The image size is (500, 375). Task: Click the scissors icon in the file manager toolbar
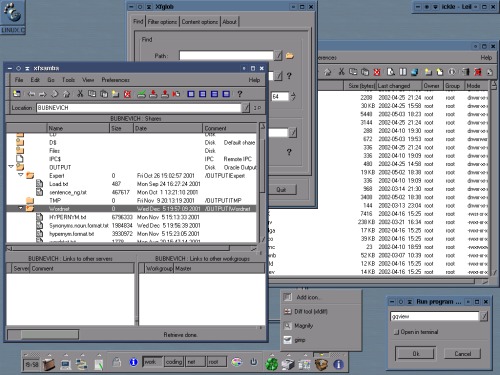341,71
